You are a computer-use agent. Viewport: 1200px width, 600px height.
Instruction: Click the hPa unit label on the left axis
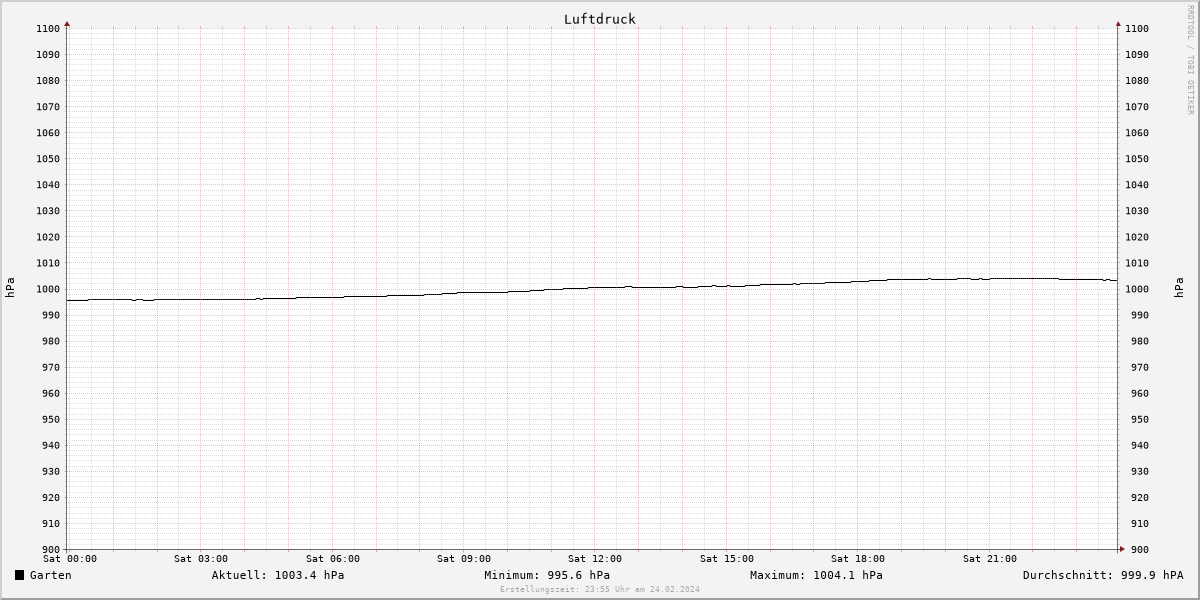(11, 288)
